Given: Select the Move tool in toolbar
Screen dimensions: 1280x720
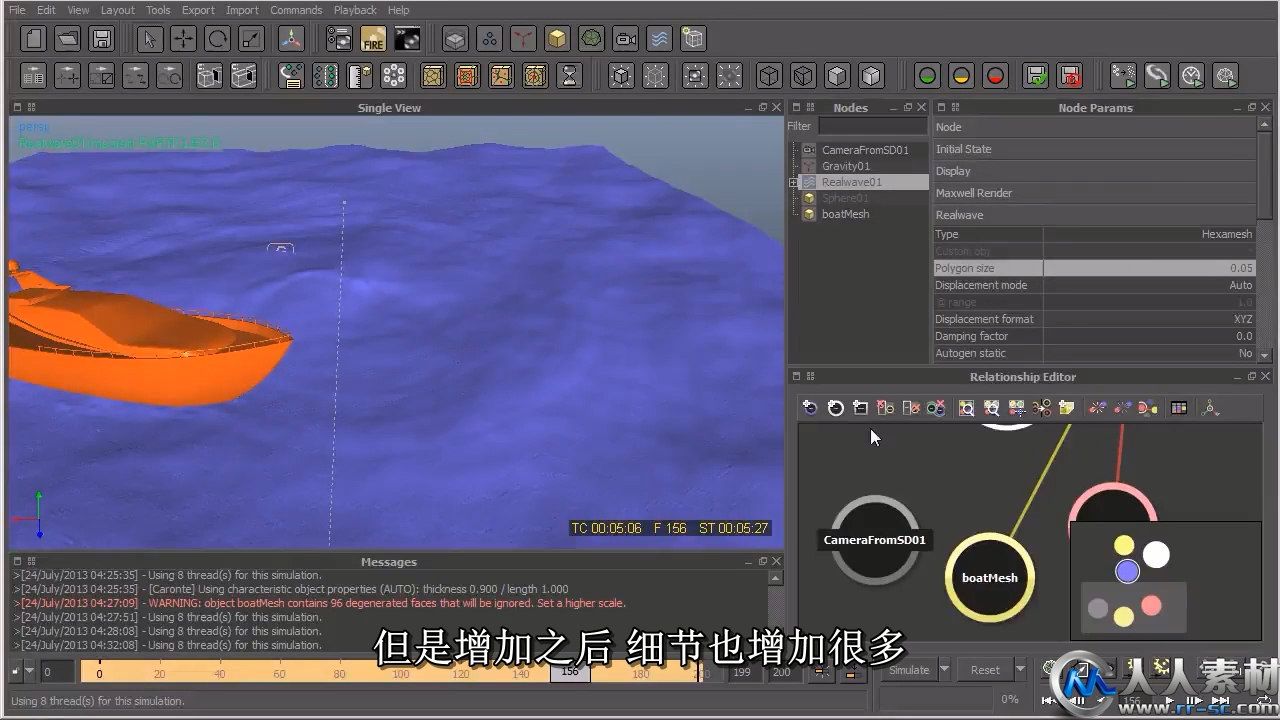Looking at the screenshot, I should tap(183, 39).
